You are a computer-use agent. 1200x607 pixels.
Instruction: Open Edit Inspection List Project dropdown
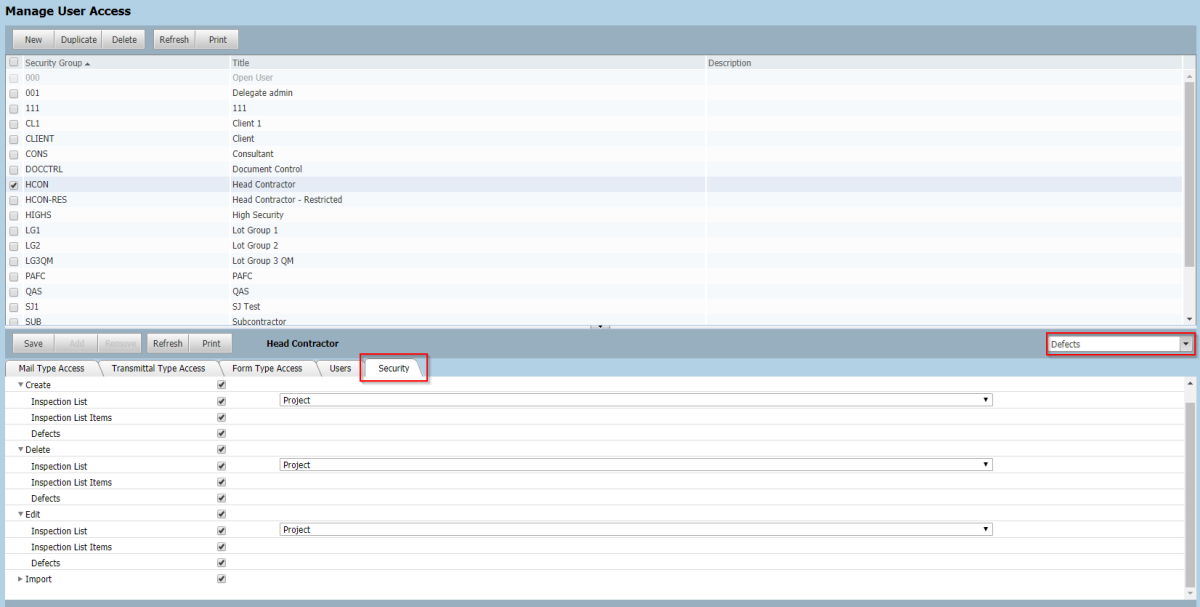(636, 530)
